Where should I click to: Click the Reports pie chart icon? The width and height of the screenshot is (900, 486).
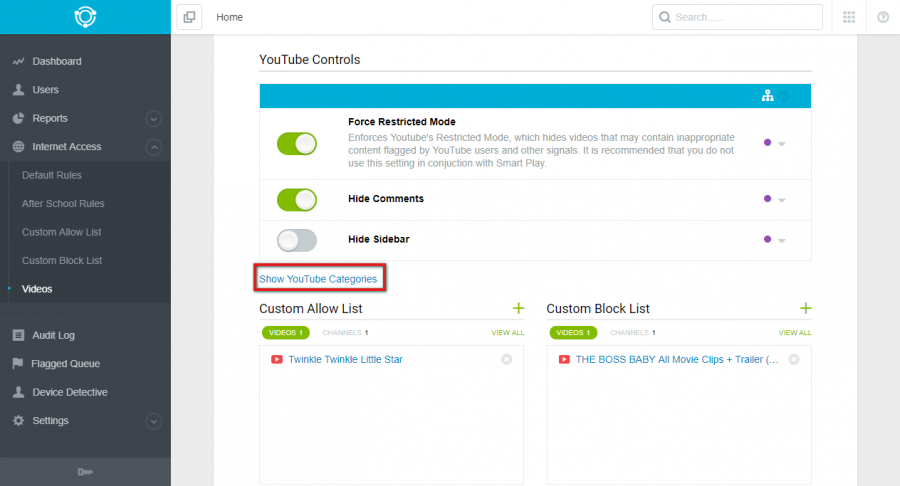pos(18,118)
